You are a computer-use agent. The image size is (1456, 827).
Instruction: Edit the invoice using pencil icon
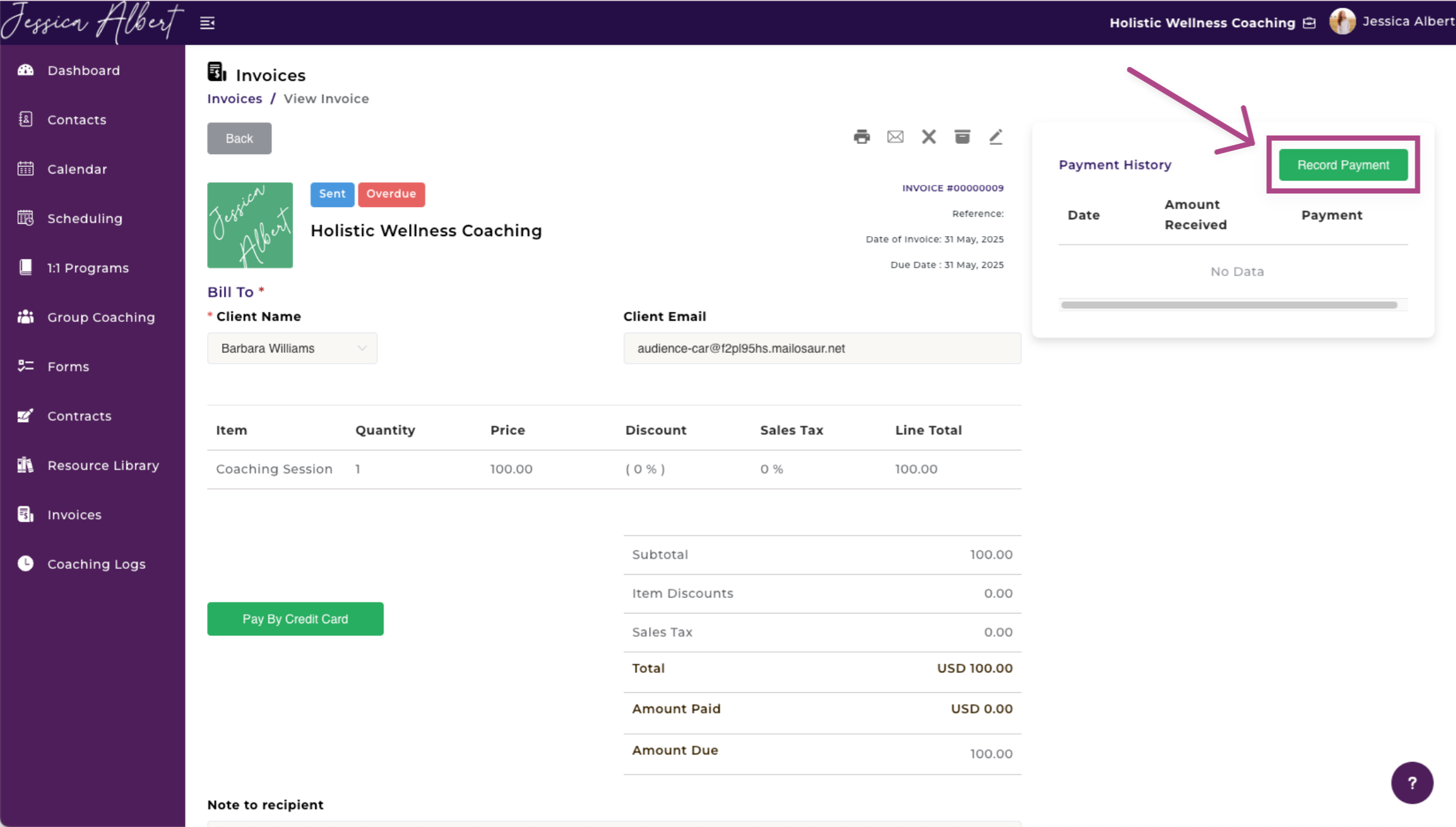[996, 137]
